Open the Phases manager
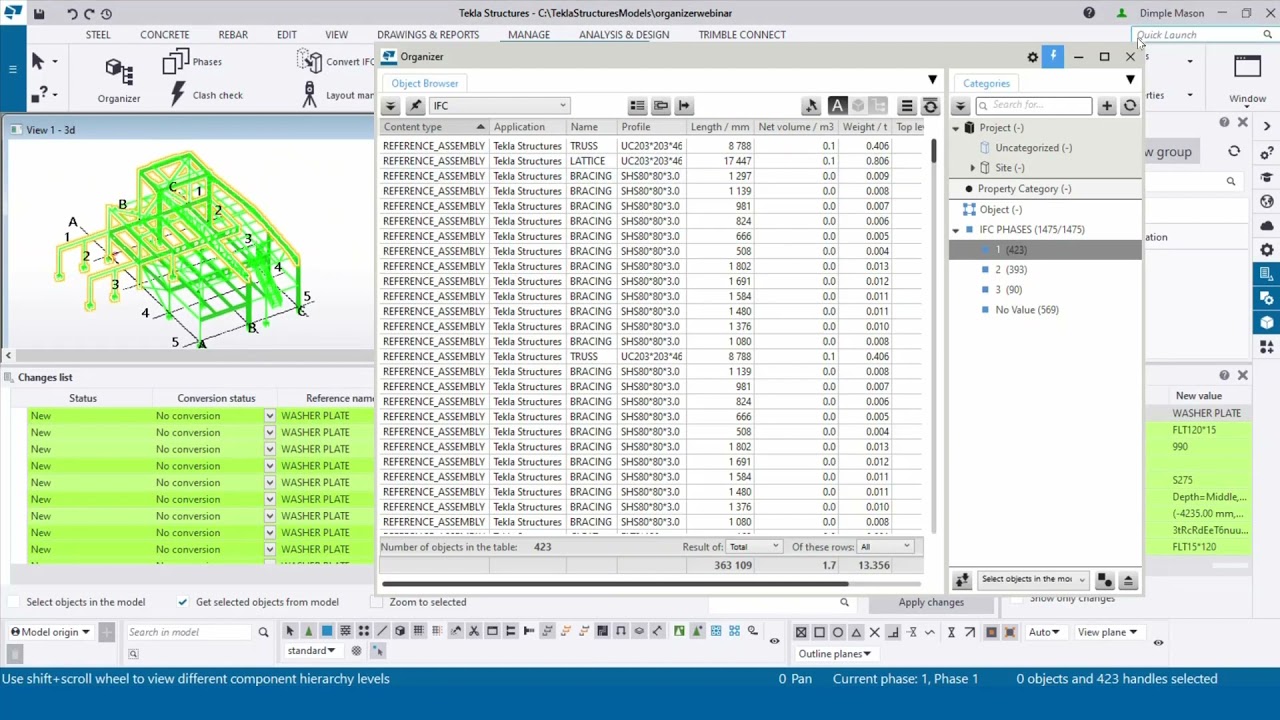 (191, 62)
